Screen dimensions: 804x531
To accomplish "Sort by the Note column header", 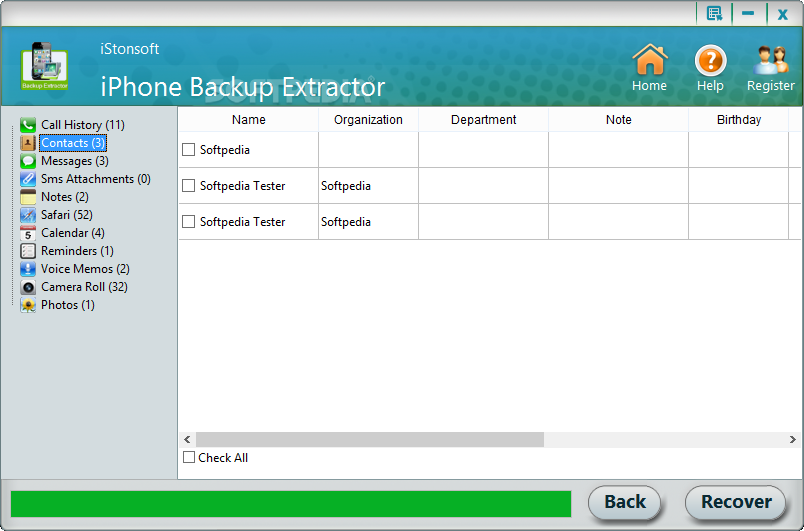I will [x=618, y=119].
